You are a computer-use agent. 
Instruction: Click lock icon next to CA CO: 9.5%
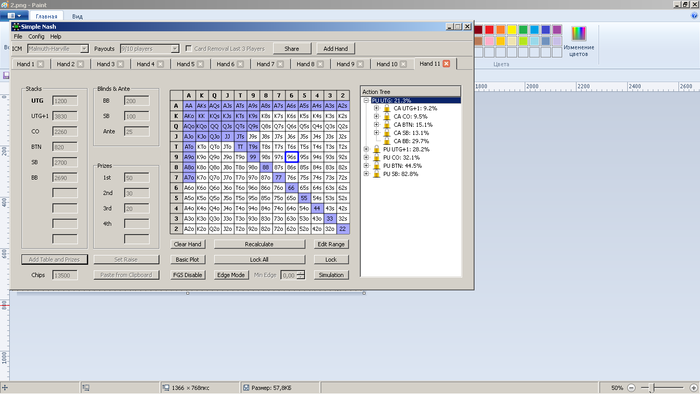[x=387, y=116]
